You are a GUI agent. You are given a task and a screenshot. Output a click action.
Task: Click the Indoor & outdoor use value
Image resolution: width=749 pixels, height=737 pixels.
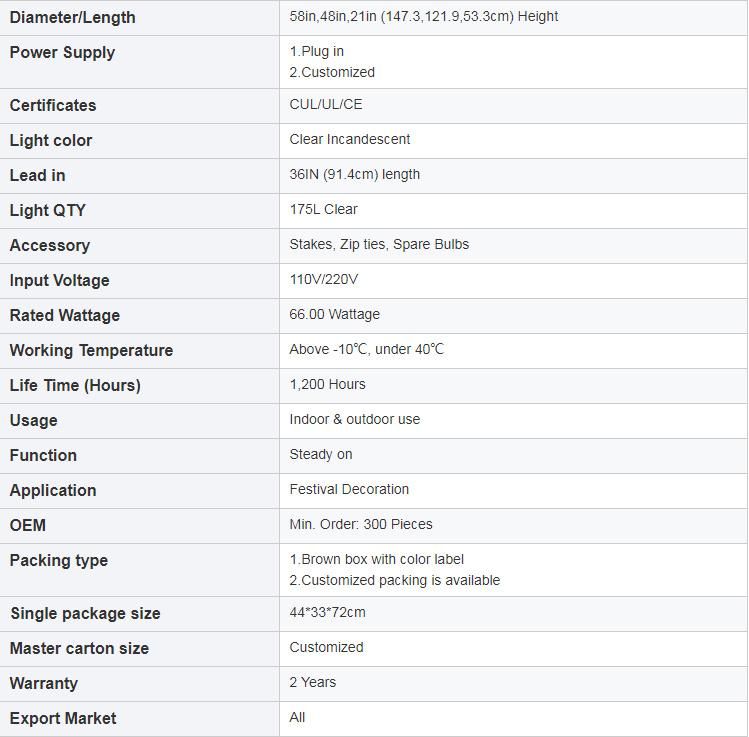(354, 419)
